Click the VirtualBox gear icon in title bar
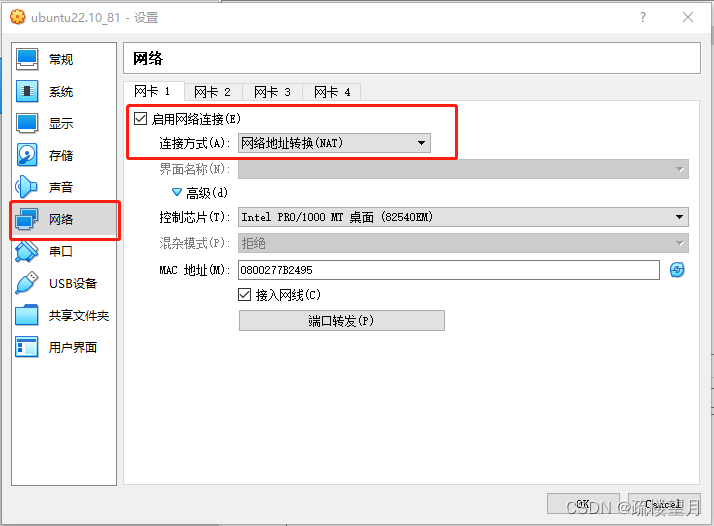Image resolution: width=714 pixels, height=526 pixels. coord(17,17)
